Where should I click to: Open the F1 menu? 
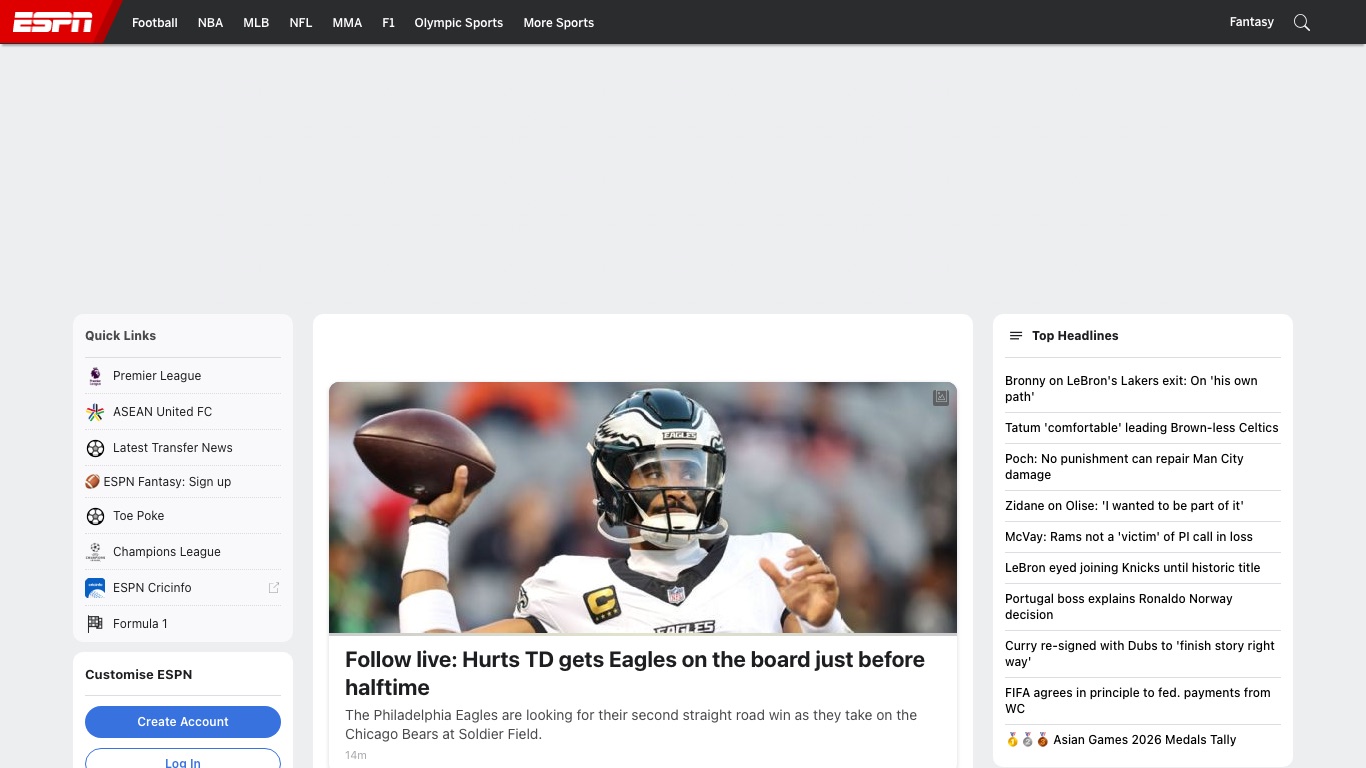point(388,22)
